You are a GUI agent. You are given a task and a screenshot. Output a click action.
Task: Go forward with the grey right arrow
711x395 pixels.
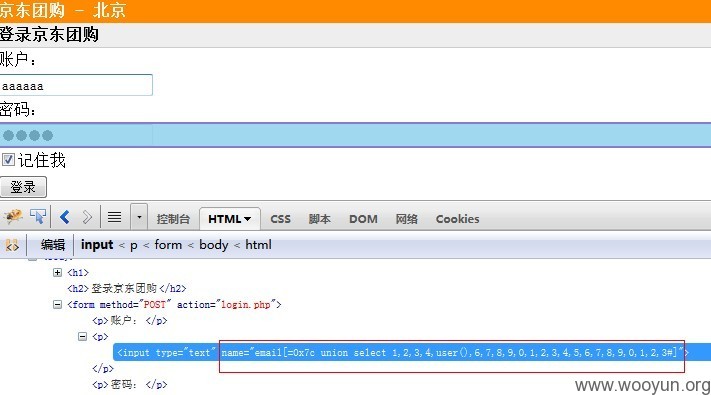pyautogui.click(x=87, y=217)
